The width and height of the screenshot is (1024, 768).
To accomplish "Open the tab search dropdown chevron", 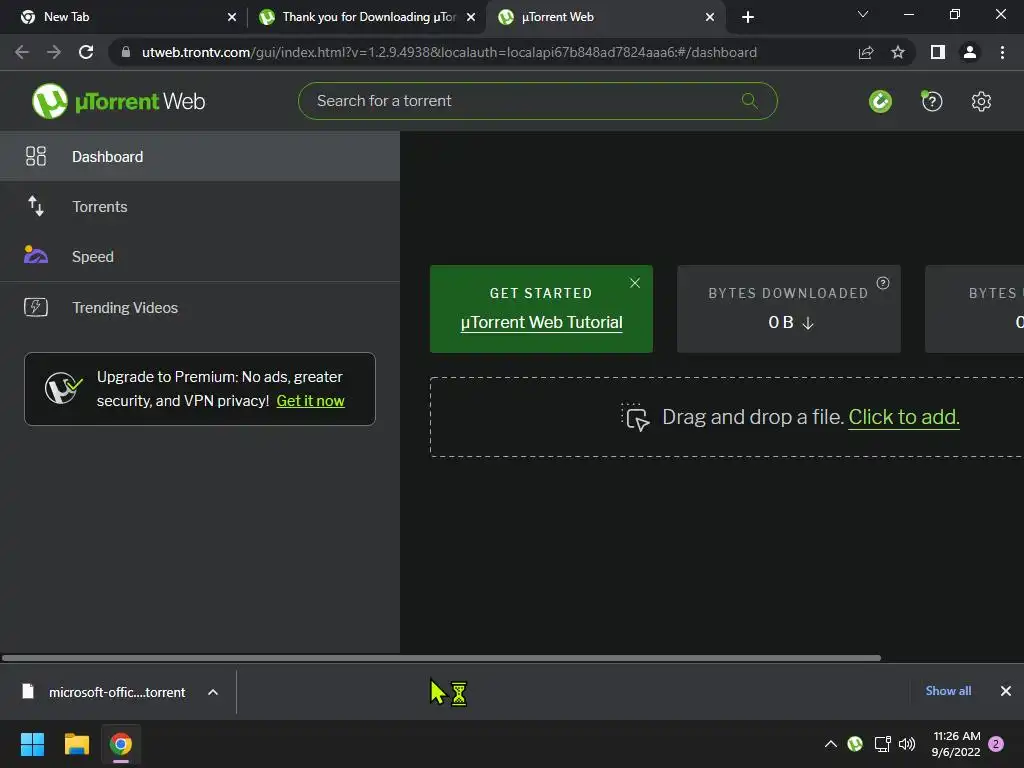I will pyautogui.click(x=863, y=14).
